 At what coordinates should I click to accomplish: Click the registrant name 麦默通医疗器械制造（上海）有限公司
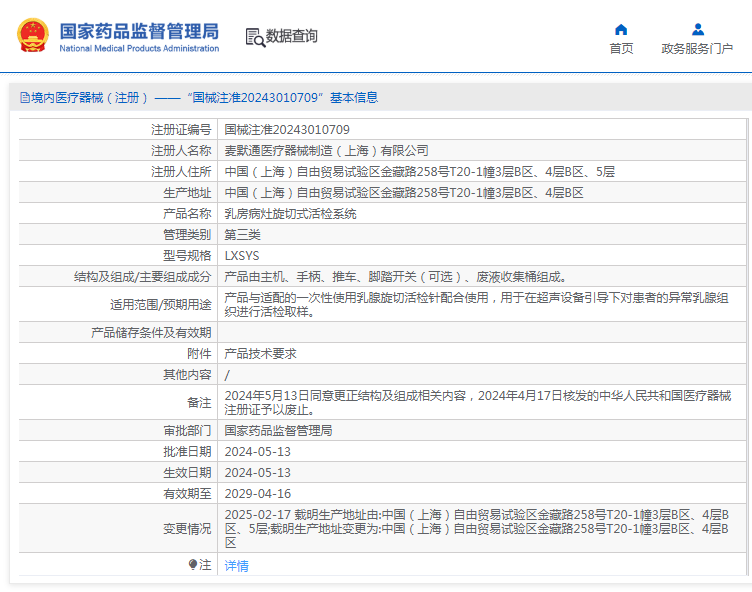[326, 151]
